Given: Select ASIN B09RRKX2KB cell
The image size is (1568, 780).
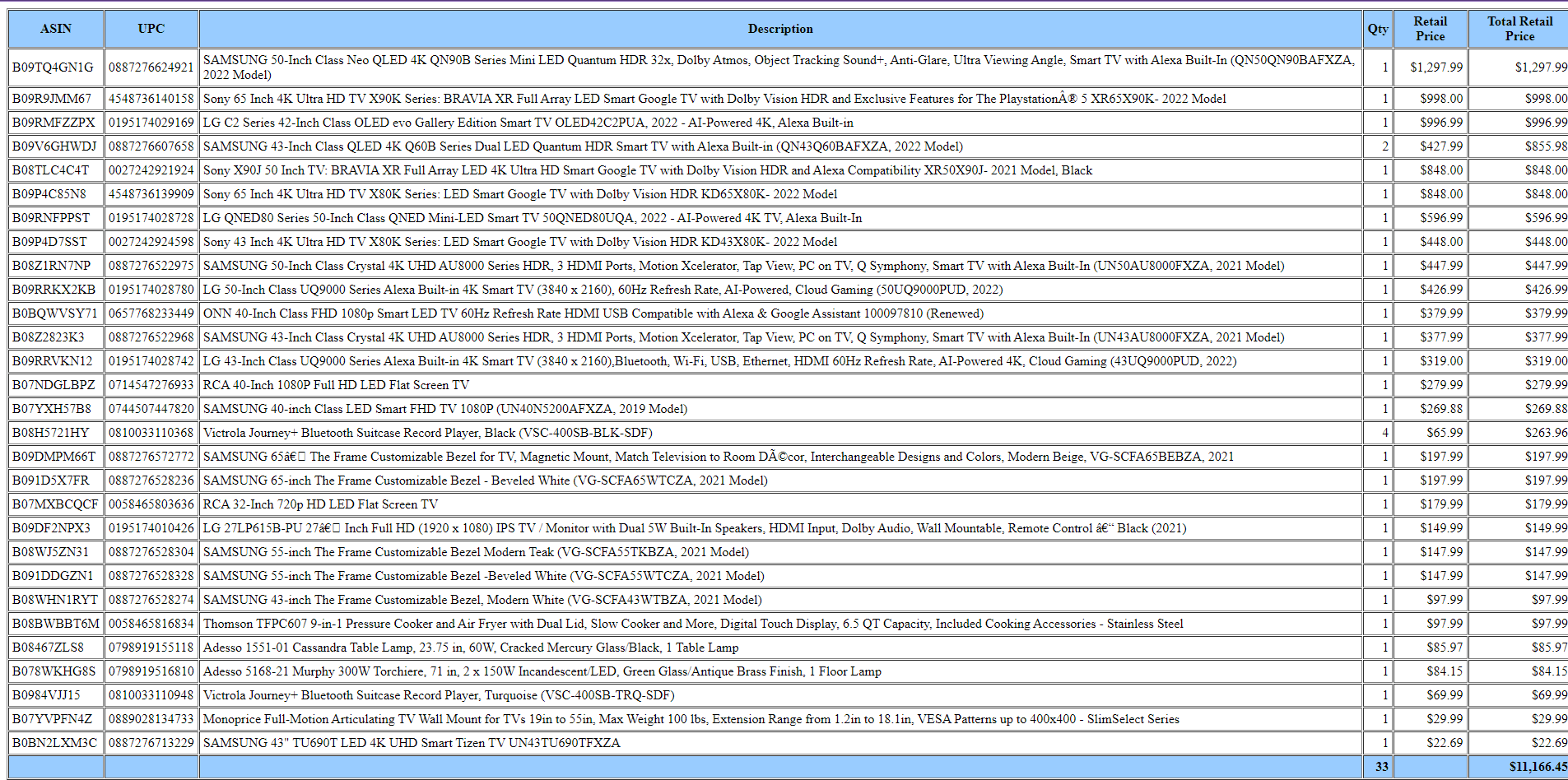Looking at the screenshot, I should (x=56, y=290).
